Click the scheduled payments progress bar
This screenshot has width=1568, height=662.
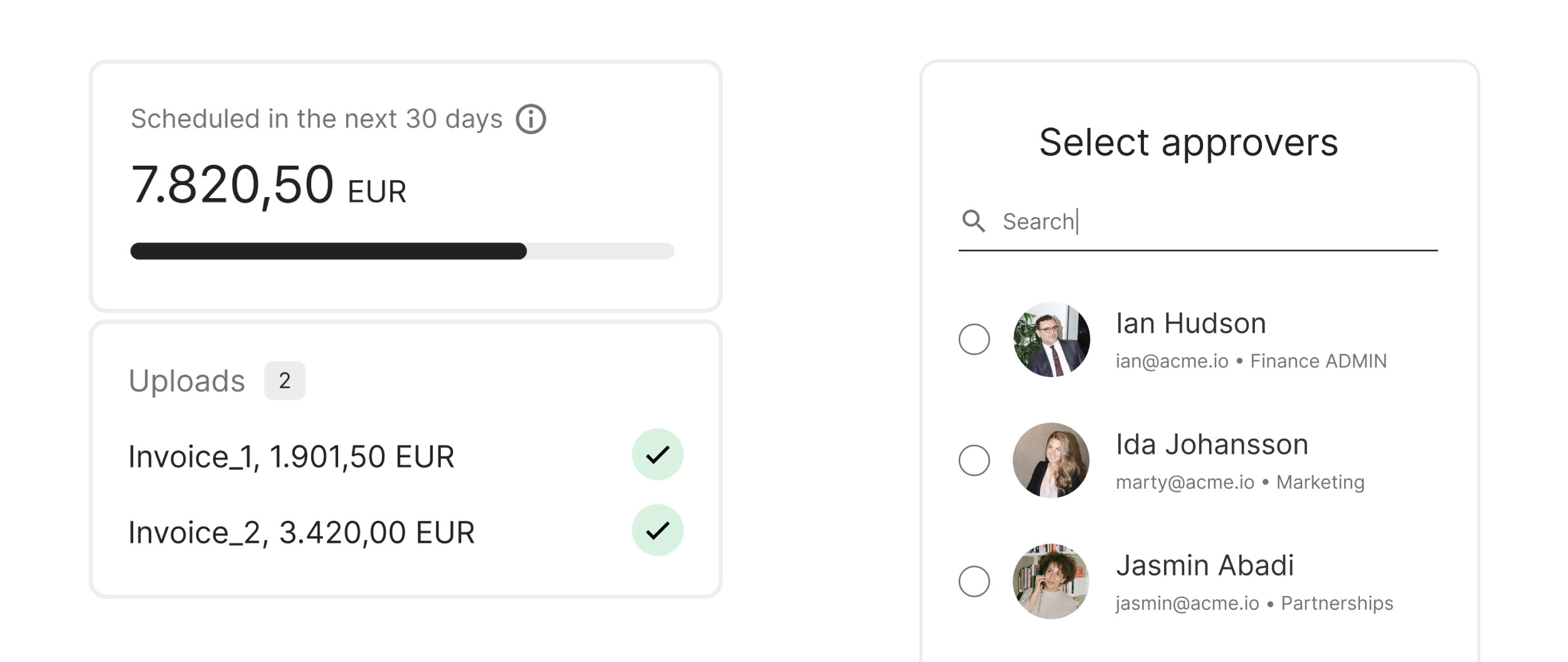pyautogui.click(x=402, y=251)
